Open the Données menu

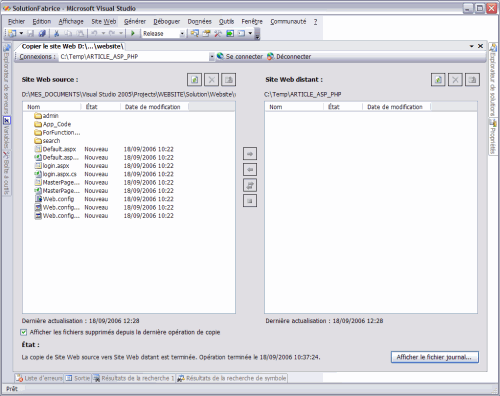199,21
